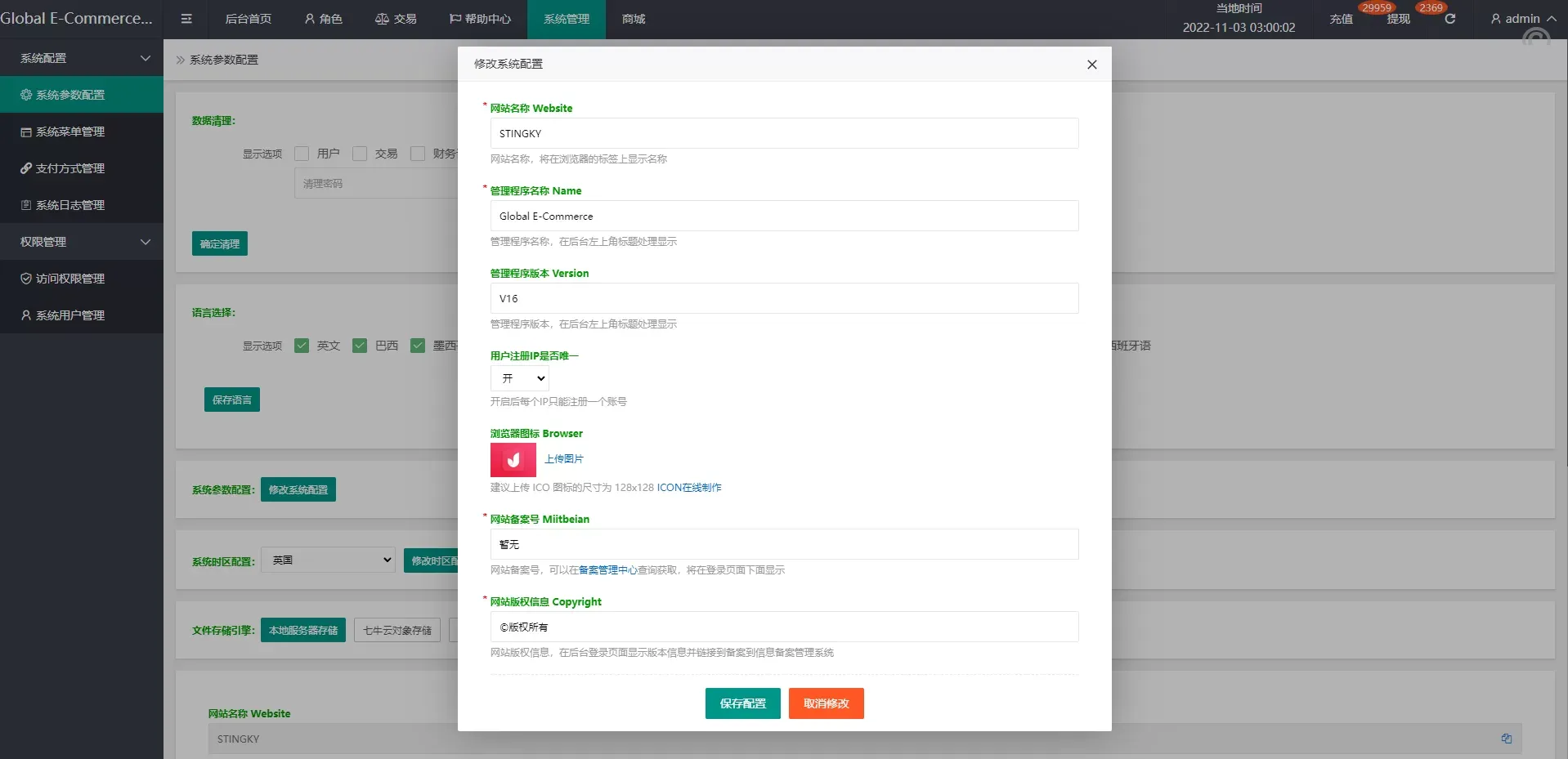
Task: Click the ICON在线制作 link
Action: tap(688, 488)
